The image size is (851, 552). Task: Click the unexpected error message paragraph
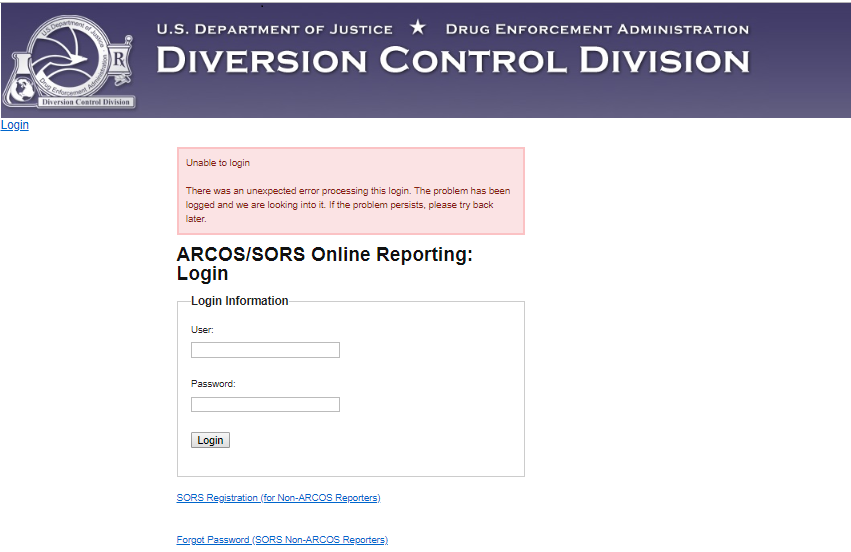348,205
